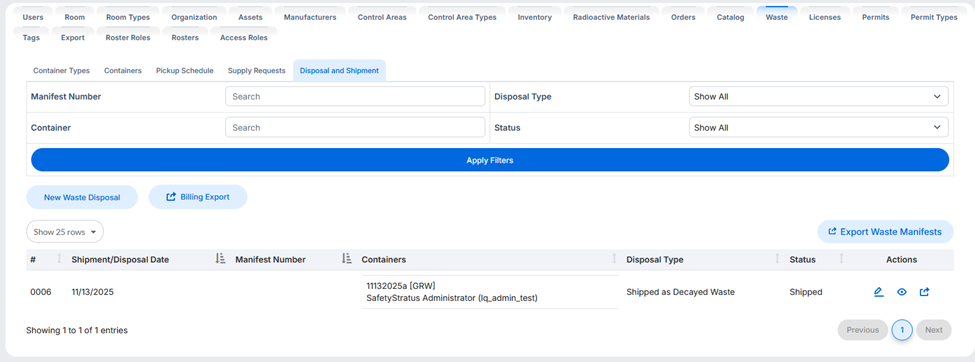Open the Room tab
Viewport: 975px width, 362px height.
(x=75, y=17)
